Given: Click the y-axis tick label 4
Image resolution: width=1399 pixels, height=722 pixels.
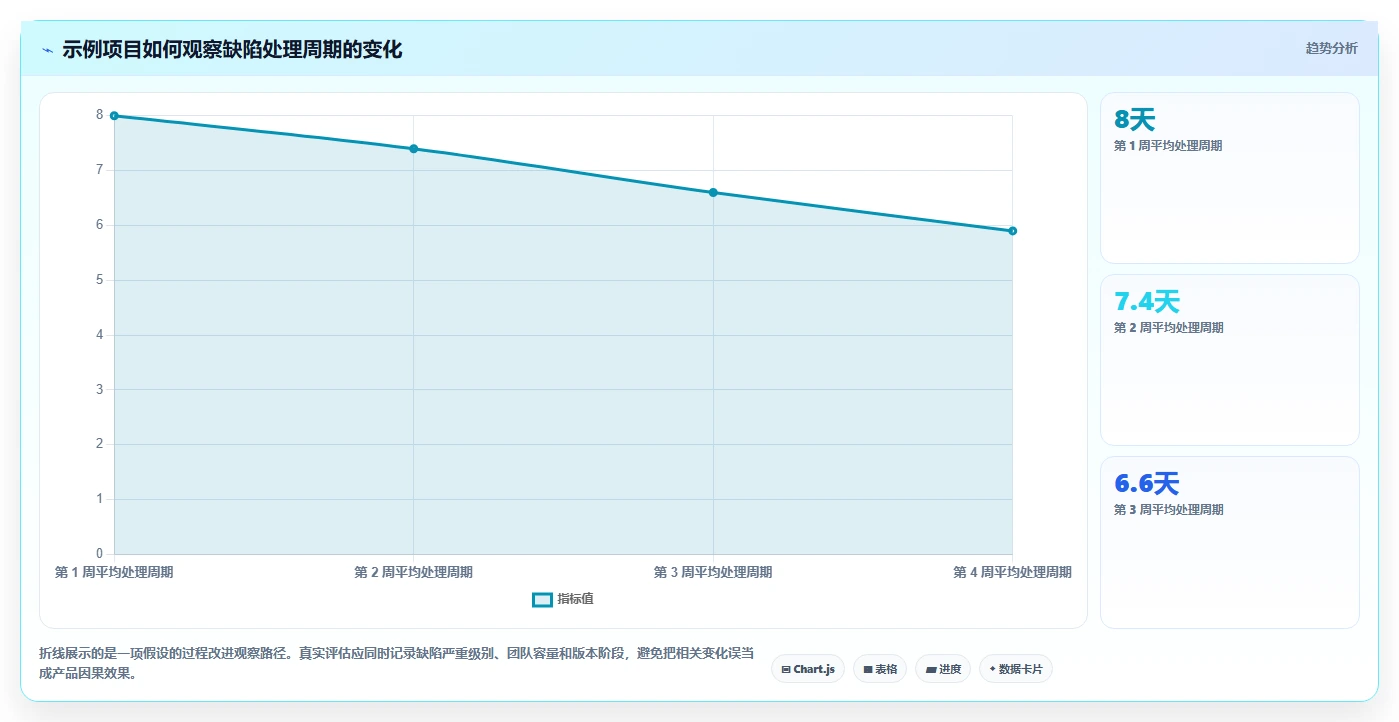Looking at the screenshot, I should point(100,335).
